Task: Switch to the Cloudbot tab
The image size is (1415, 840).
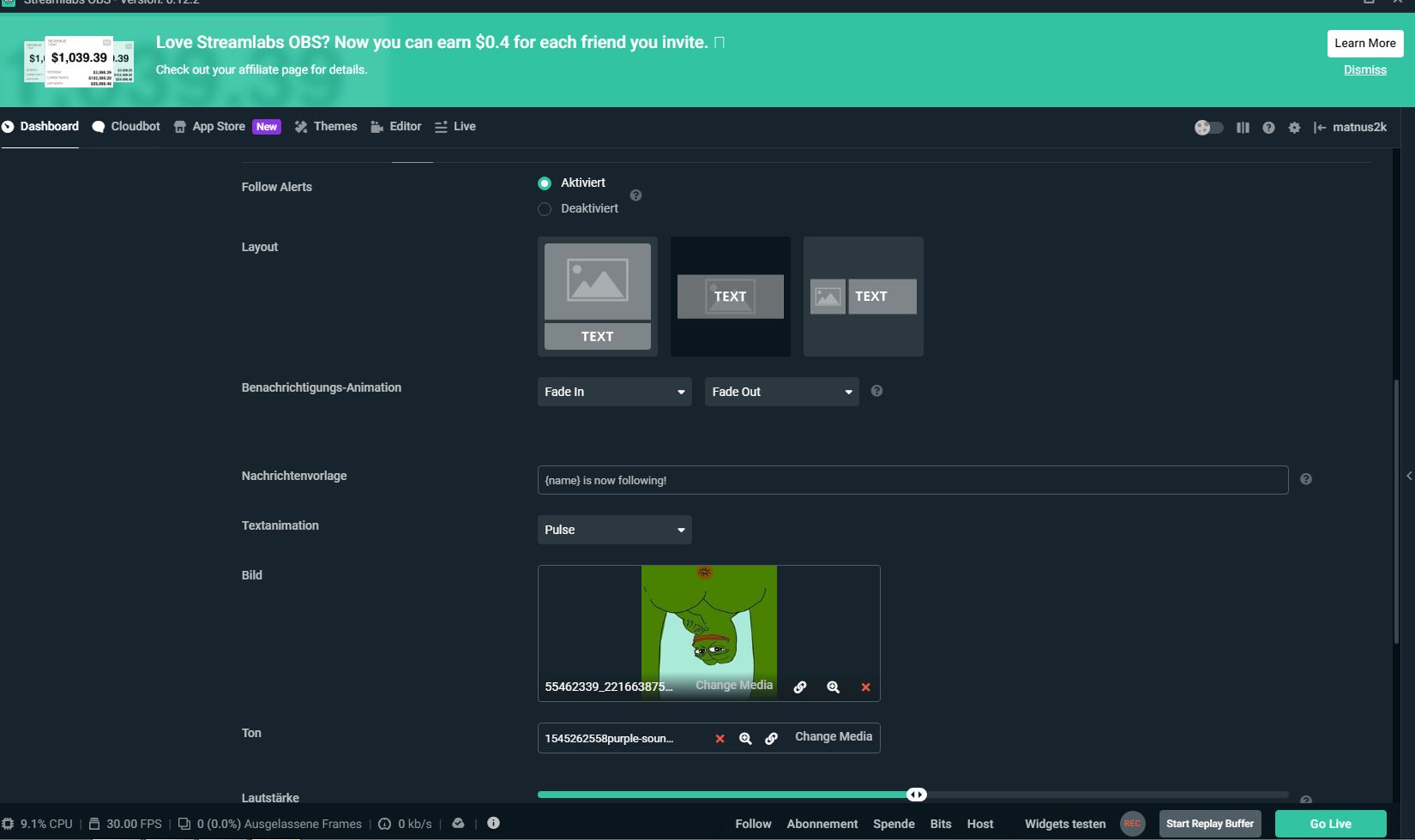Action: coord(126,127)
